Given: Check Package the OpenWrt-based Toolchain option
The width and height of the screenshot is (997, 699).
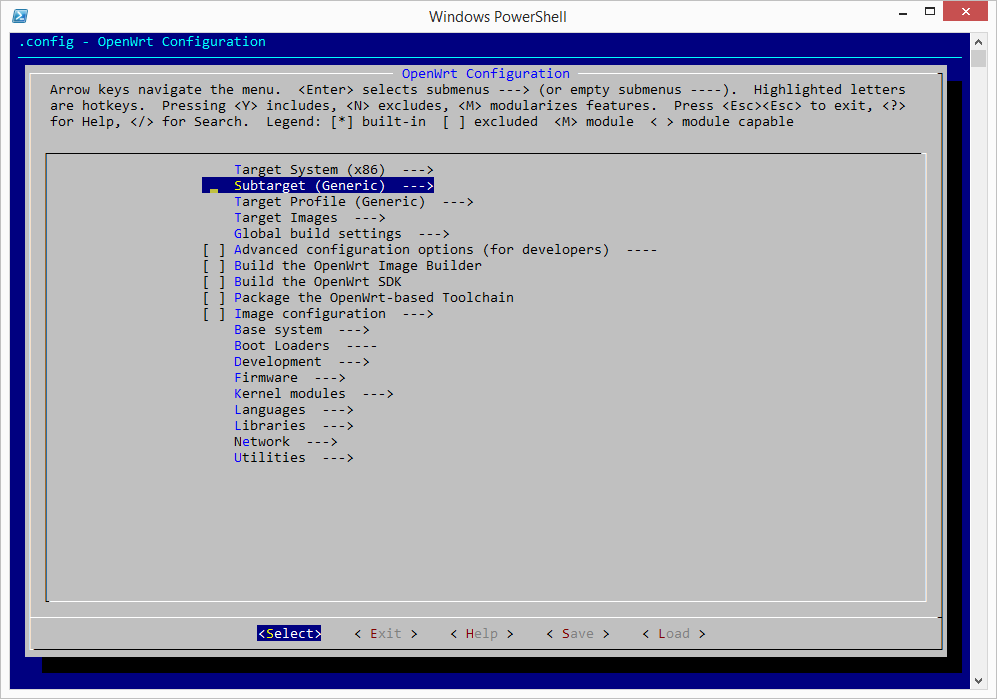Looking at the screenshot, I should click(x=214, y=298).
